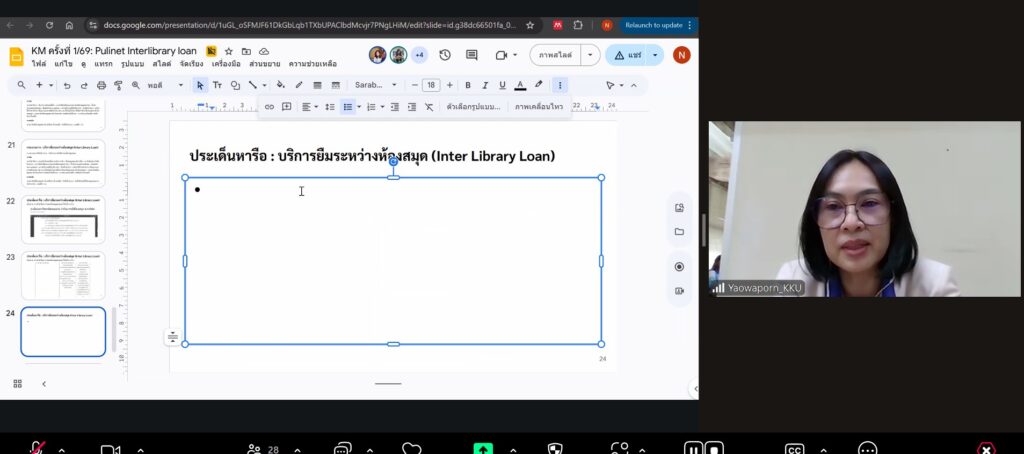Open the bulleted list options arrow

(358, 107)
